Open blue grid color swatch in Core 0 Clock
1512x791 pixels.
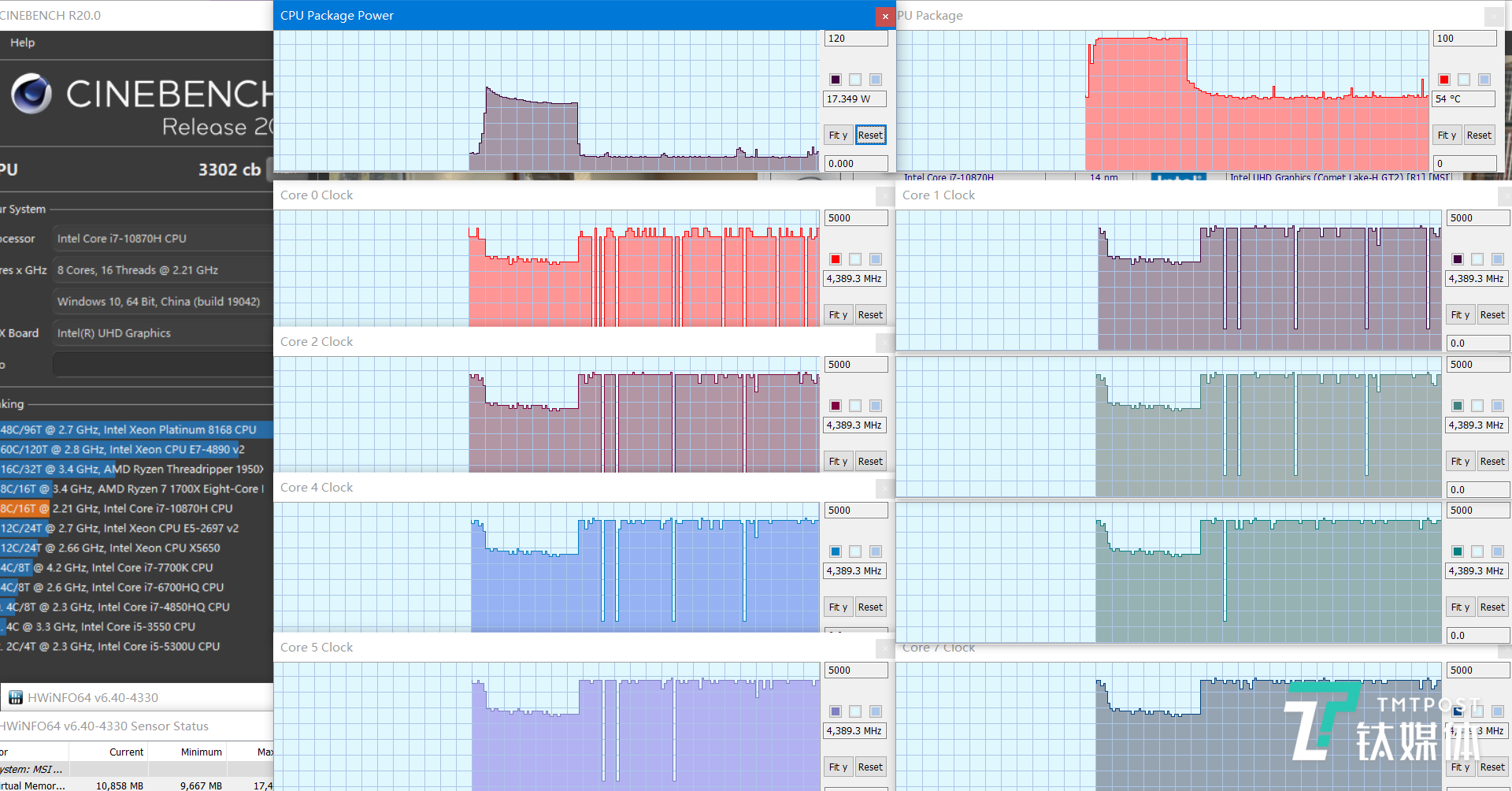point(876,259)
